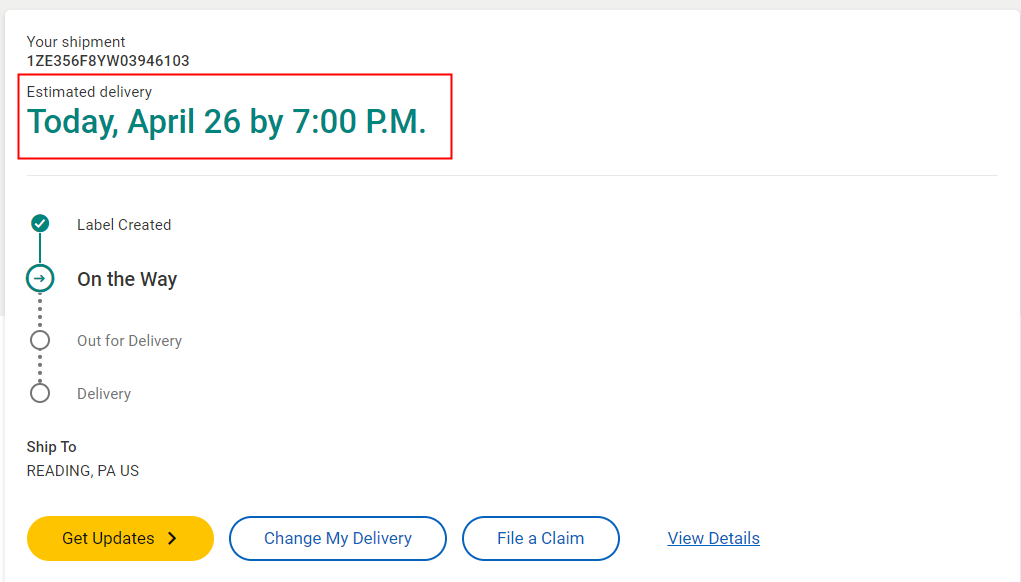
Task: Click the Label Created green checkmark icon
Action: click(40, 223)
